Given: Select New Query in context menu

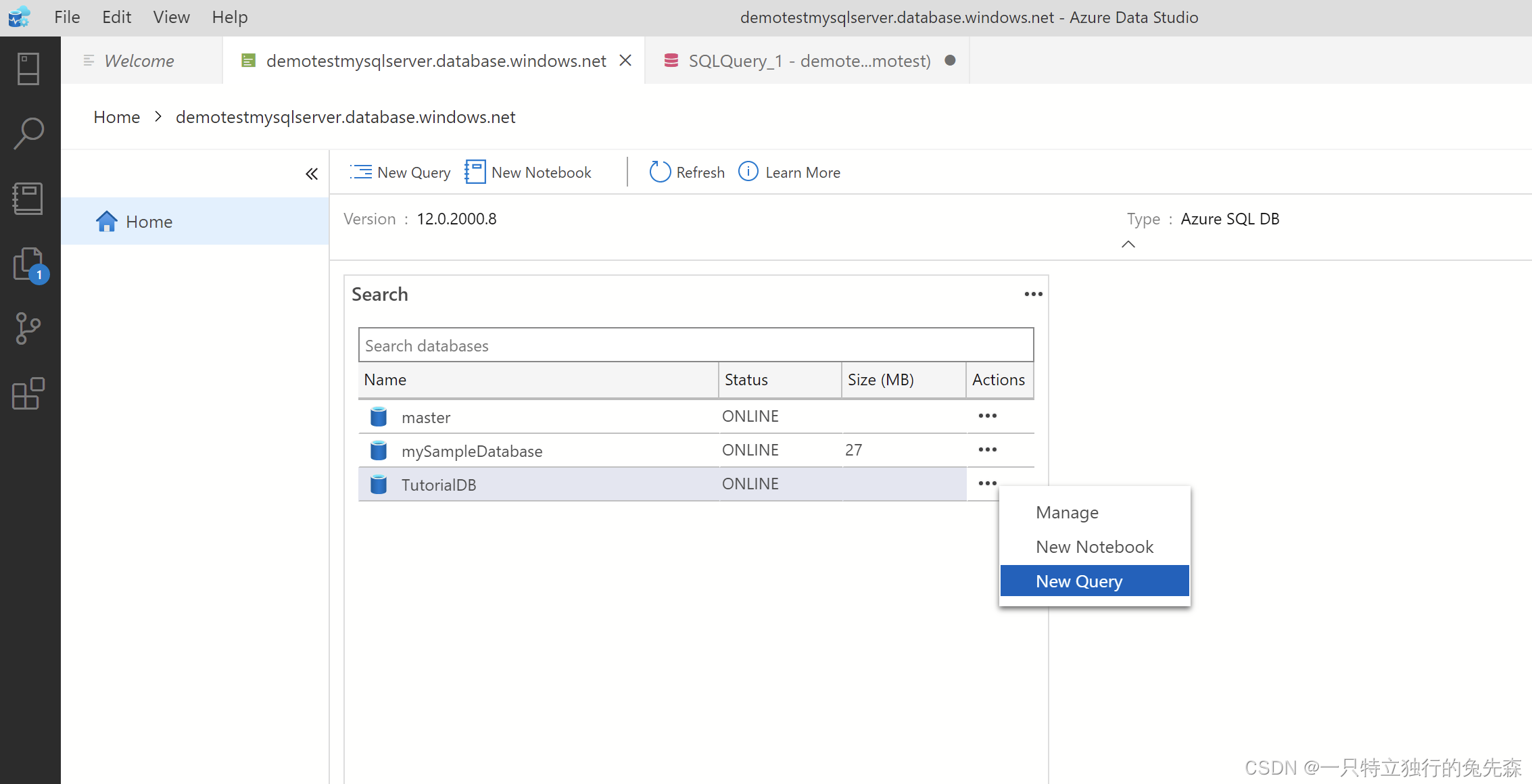Looking at the screenshot, I should click(x=1080, y=581).
